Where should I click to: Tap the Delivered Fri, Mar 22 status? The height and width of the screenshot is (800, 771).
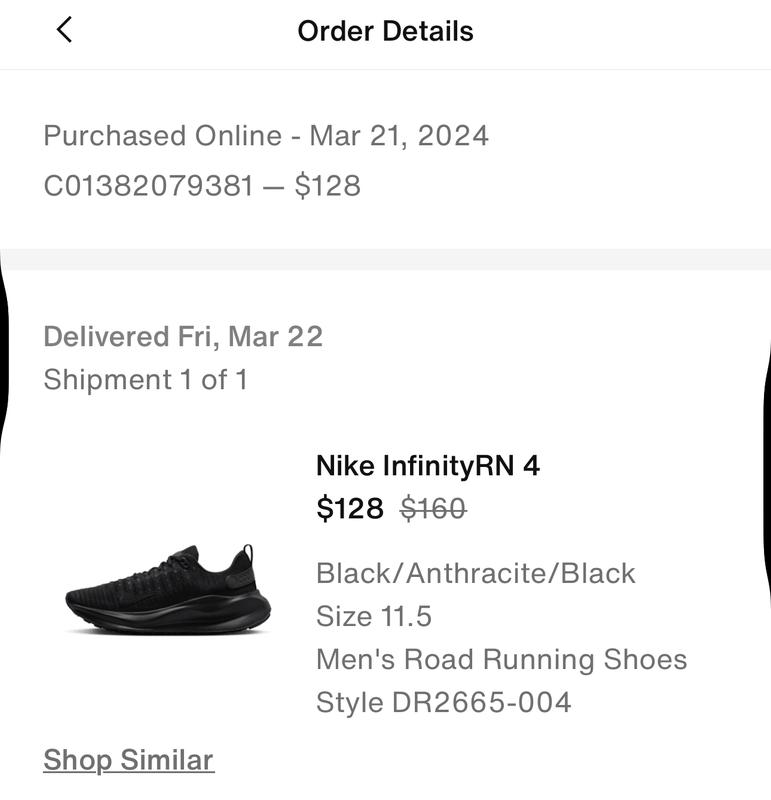coord(183,336)
